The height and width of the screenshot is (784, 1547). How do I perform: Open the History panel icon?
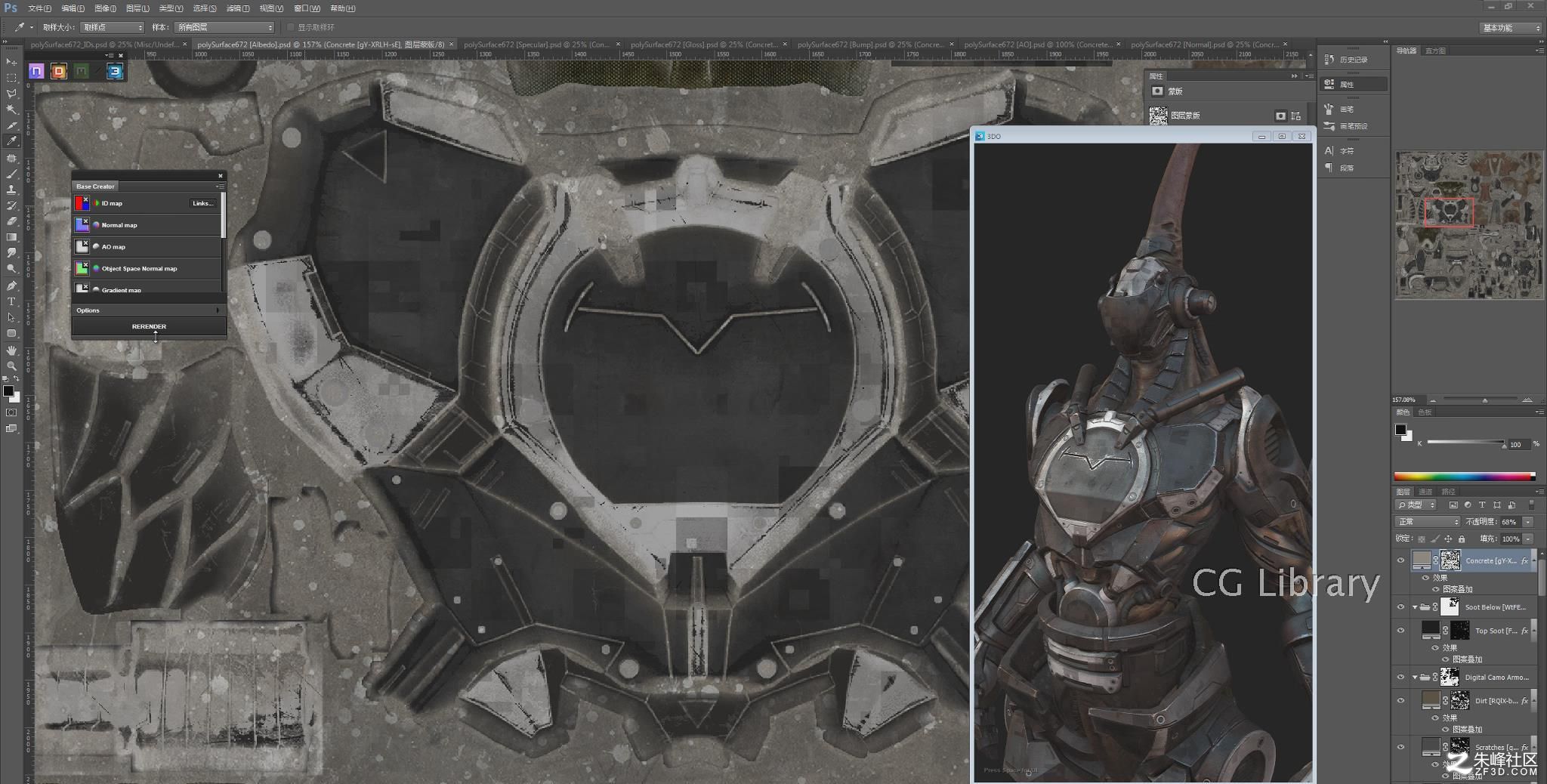tap(1329, 60)
